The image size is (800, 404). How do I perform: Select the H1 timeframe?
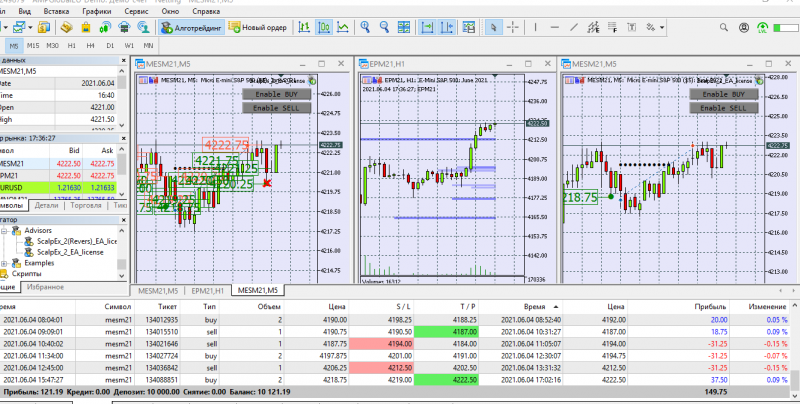tap(71, 46)
